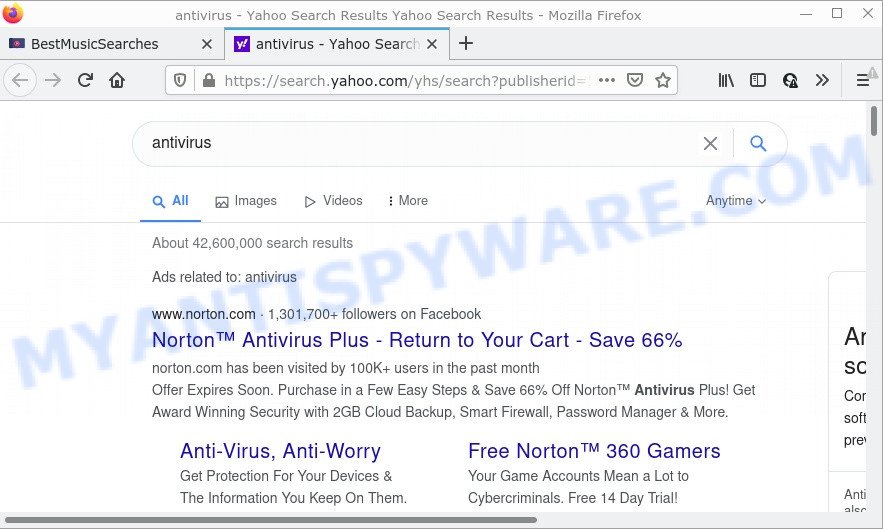
Task: Open a new tab
Action: point(466,43)
